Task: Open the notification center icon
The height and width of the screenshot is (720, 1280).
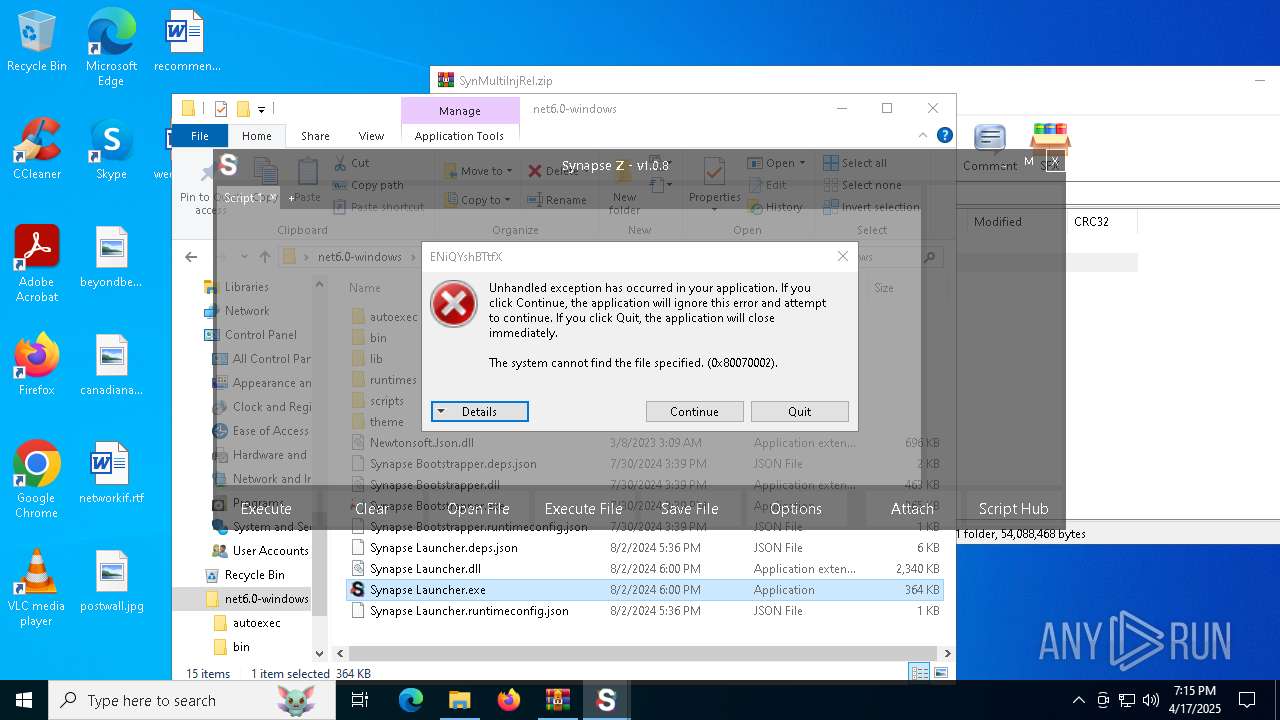Action: point(1247,700)
